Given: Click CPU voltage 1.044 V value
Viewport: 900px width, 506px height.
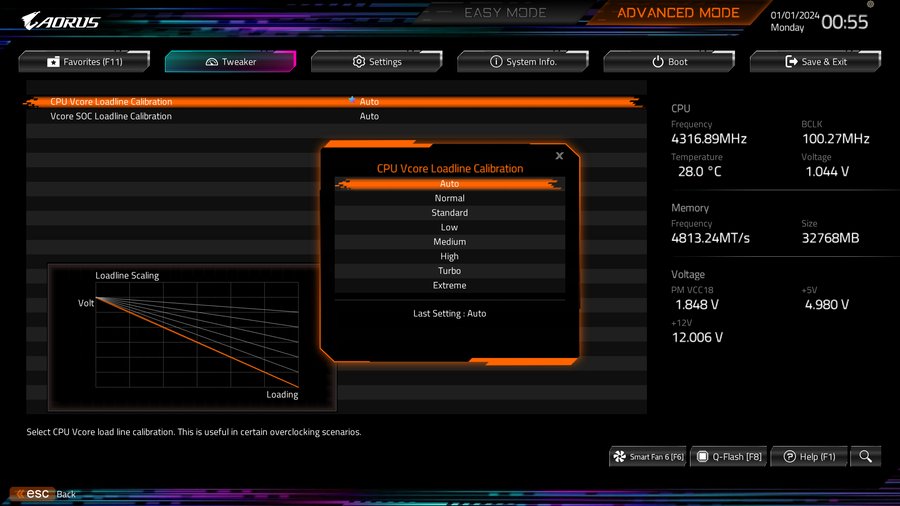Looking at the screenshot, I should (x=827, y=172).
